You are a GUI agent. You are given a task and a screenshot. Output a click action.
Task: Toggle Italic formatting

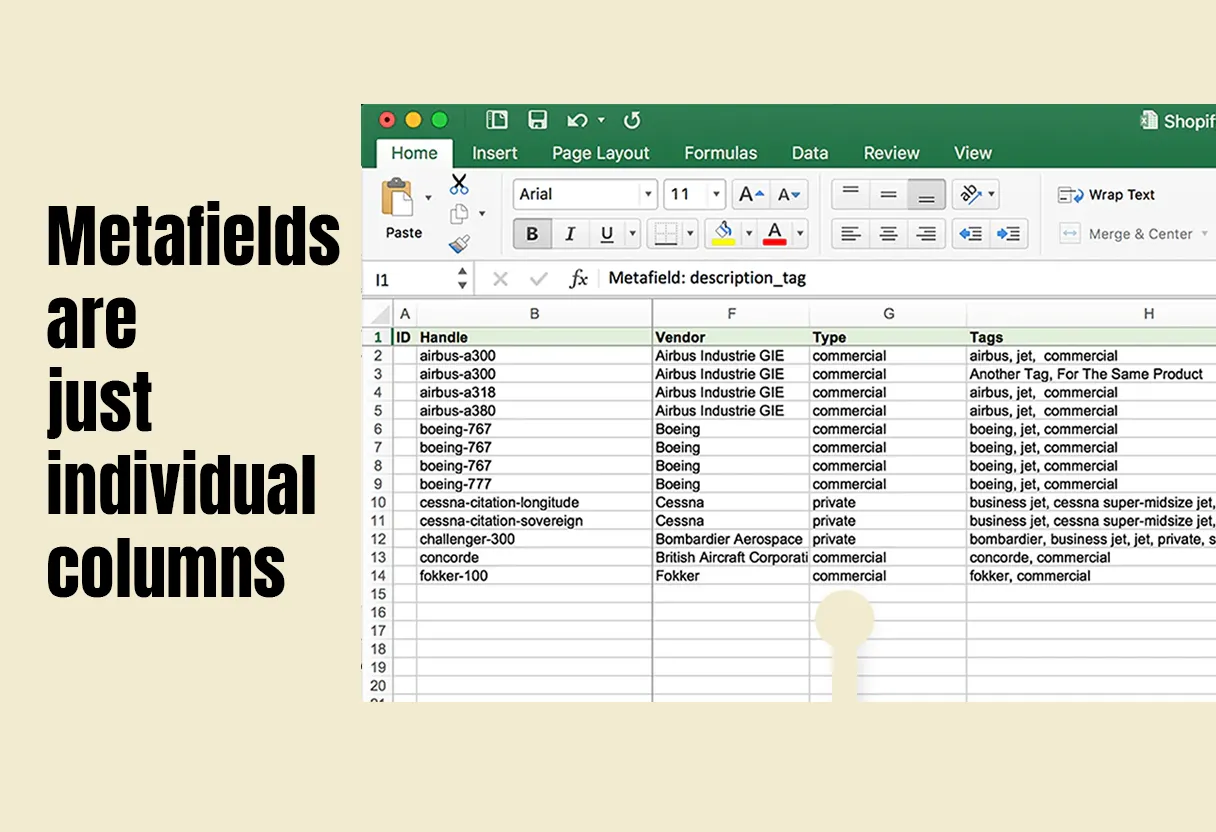[570, 234]
